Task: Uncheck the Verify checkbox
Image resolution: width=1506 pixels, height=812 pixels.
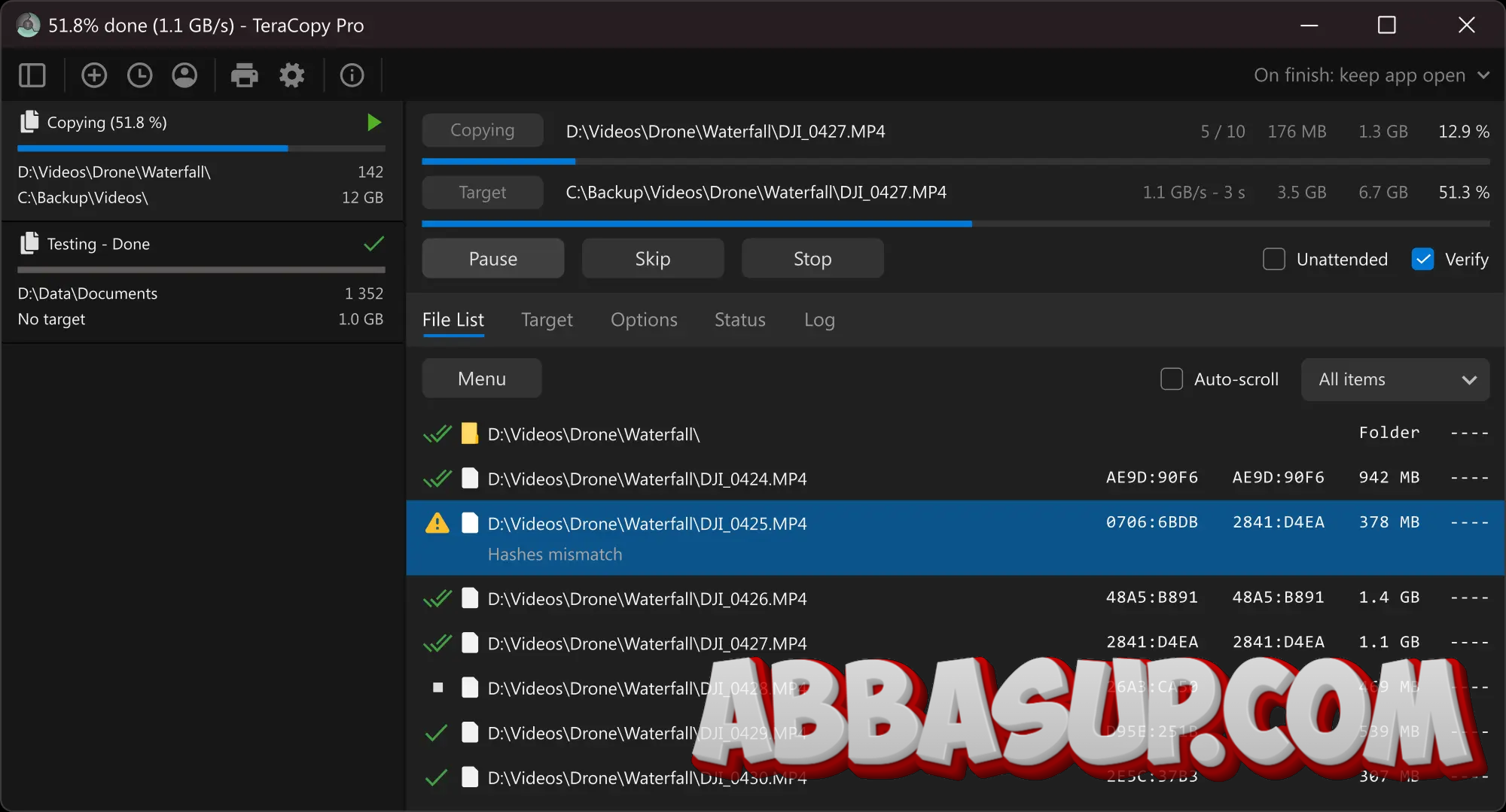Action: 1422,259
